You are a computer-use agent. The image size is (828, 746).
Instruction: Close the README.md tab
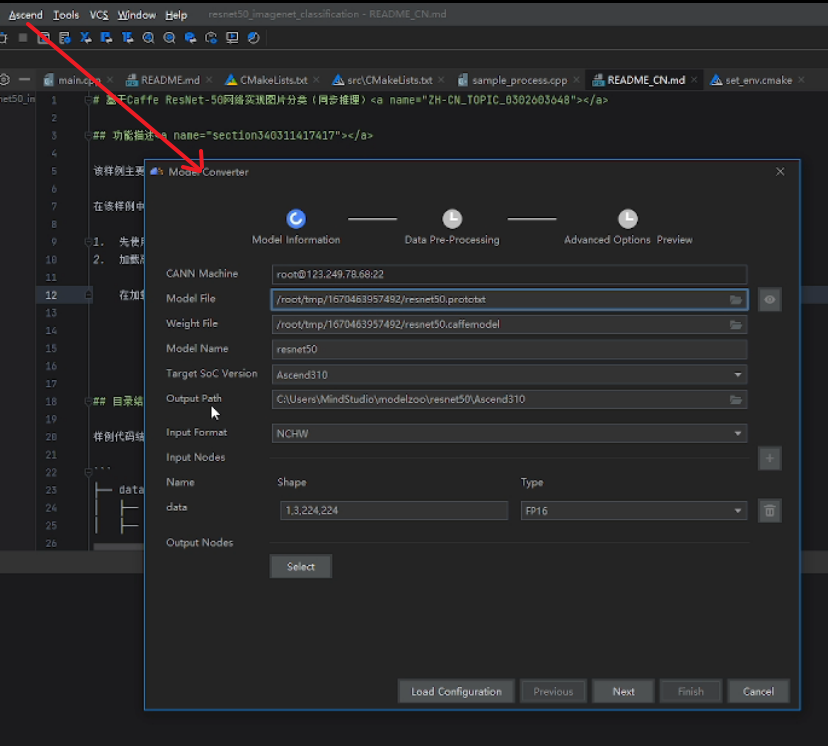210,80
